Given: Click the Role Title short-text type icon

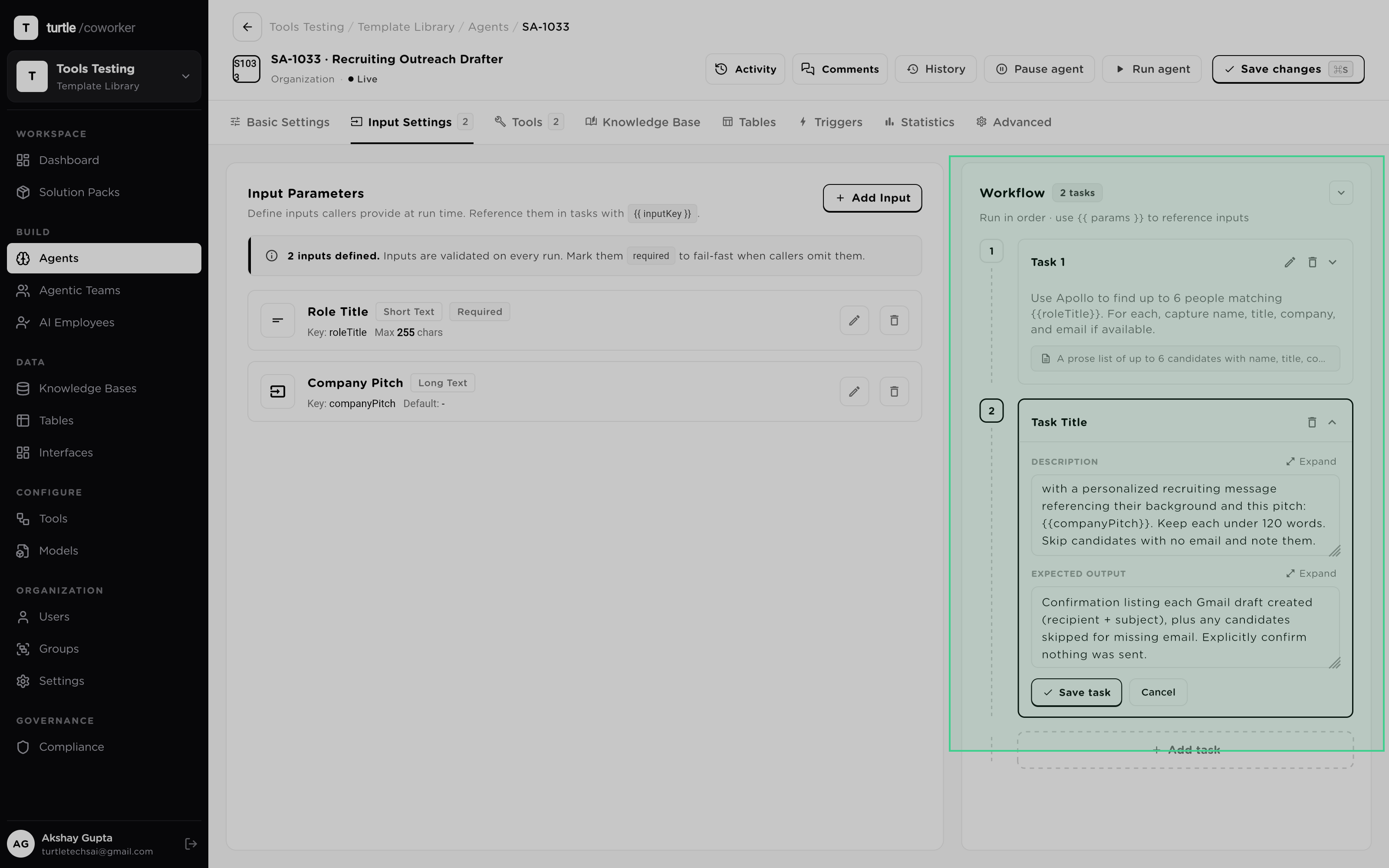Looking at the screenshot, I should pos(278,320).
